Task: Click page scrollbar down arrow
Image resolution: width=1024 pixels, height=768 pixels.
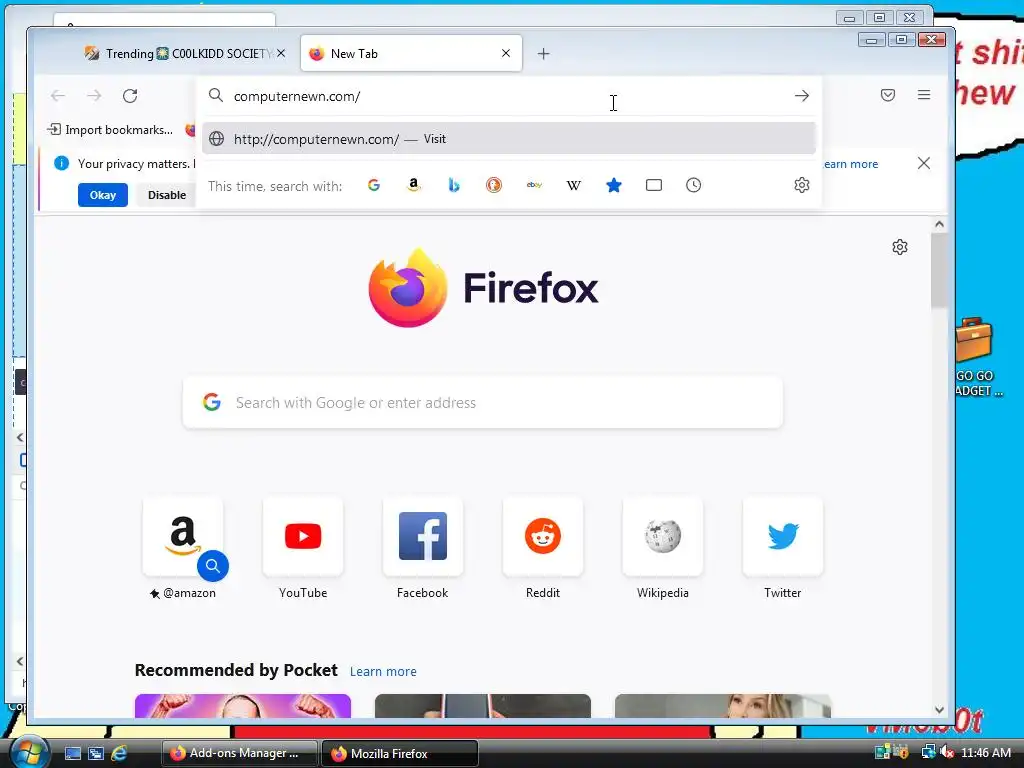Action: pos(939,710)
